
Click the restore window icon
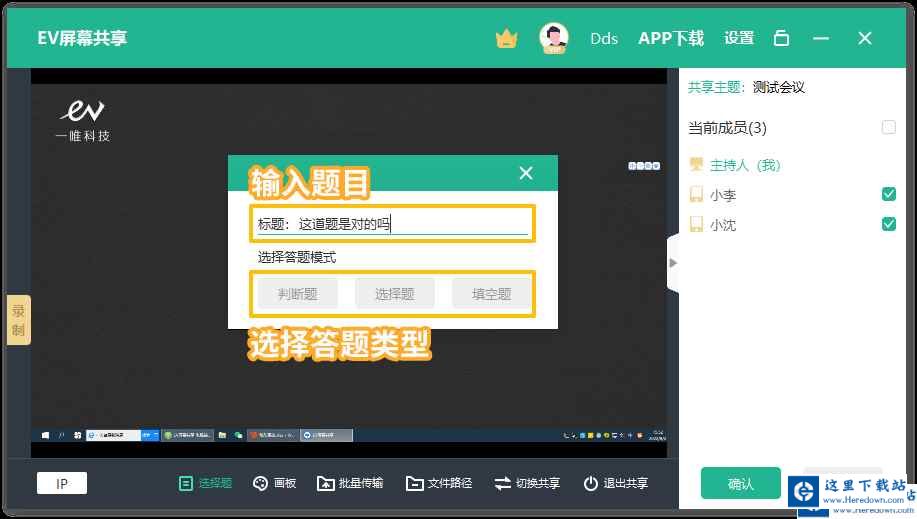[781, 39]
